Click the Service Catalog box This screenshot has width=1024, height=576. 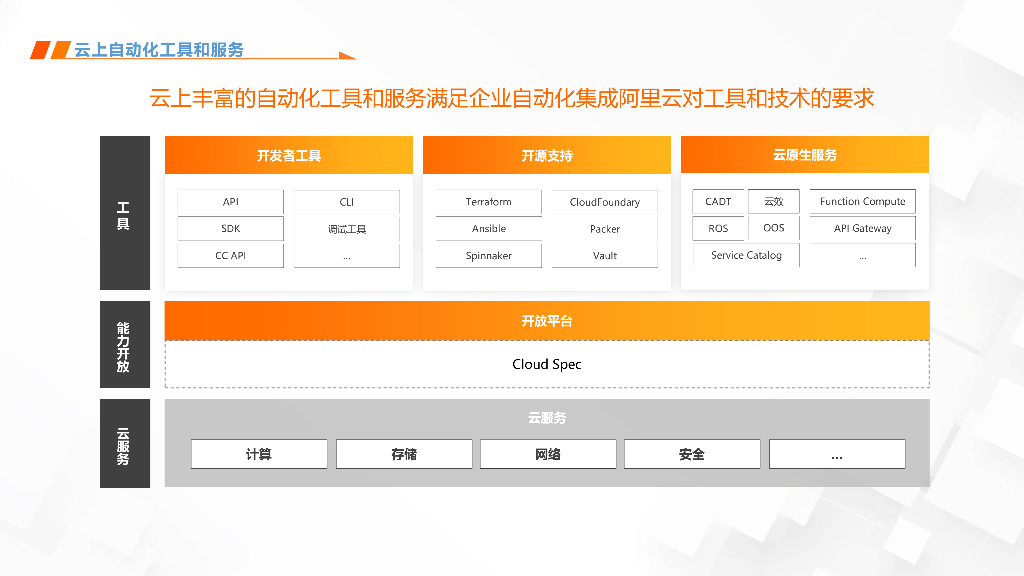[746, 255]
